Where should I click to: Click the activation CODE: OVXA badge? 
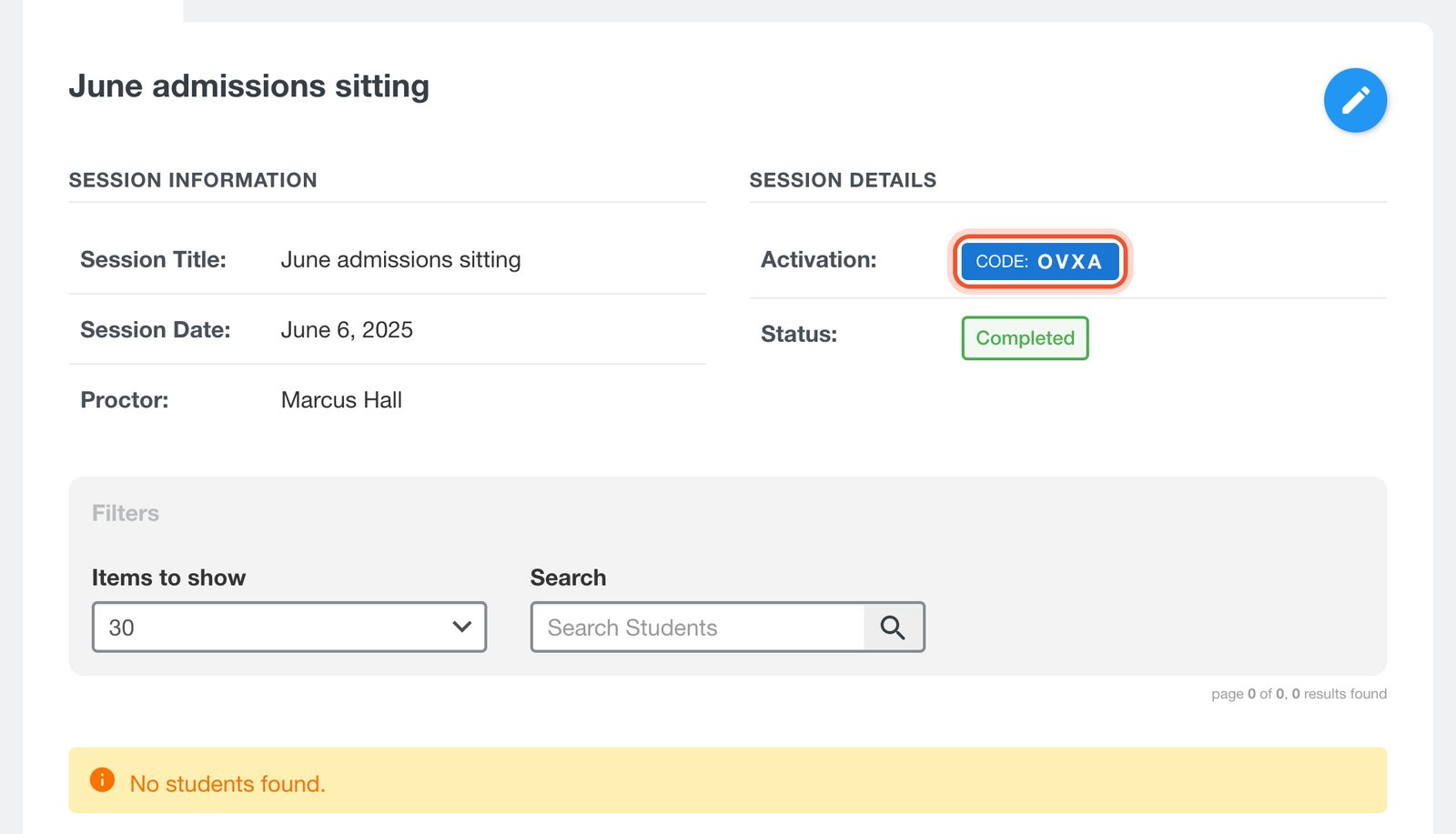point(1040,262)
